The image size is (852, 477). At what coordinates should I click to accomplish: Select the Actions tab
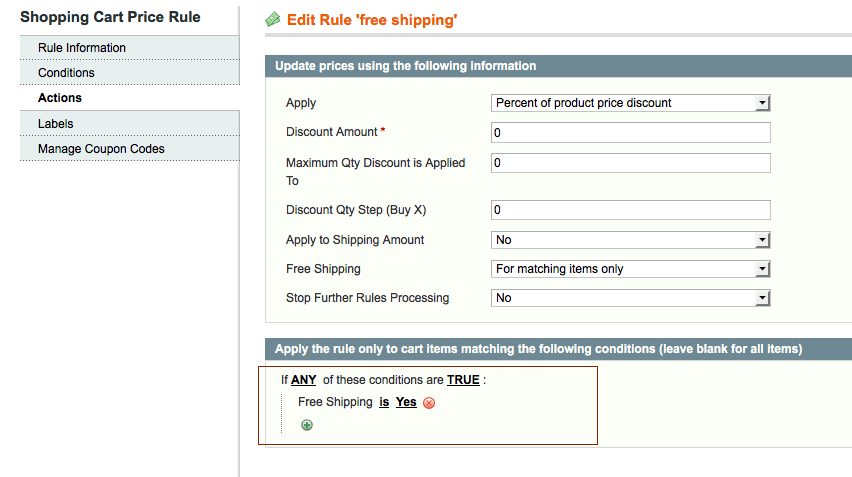[60, 98]
